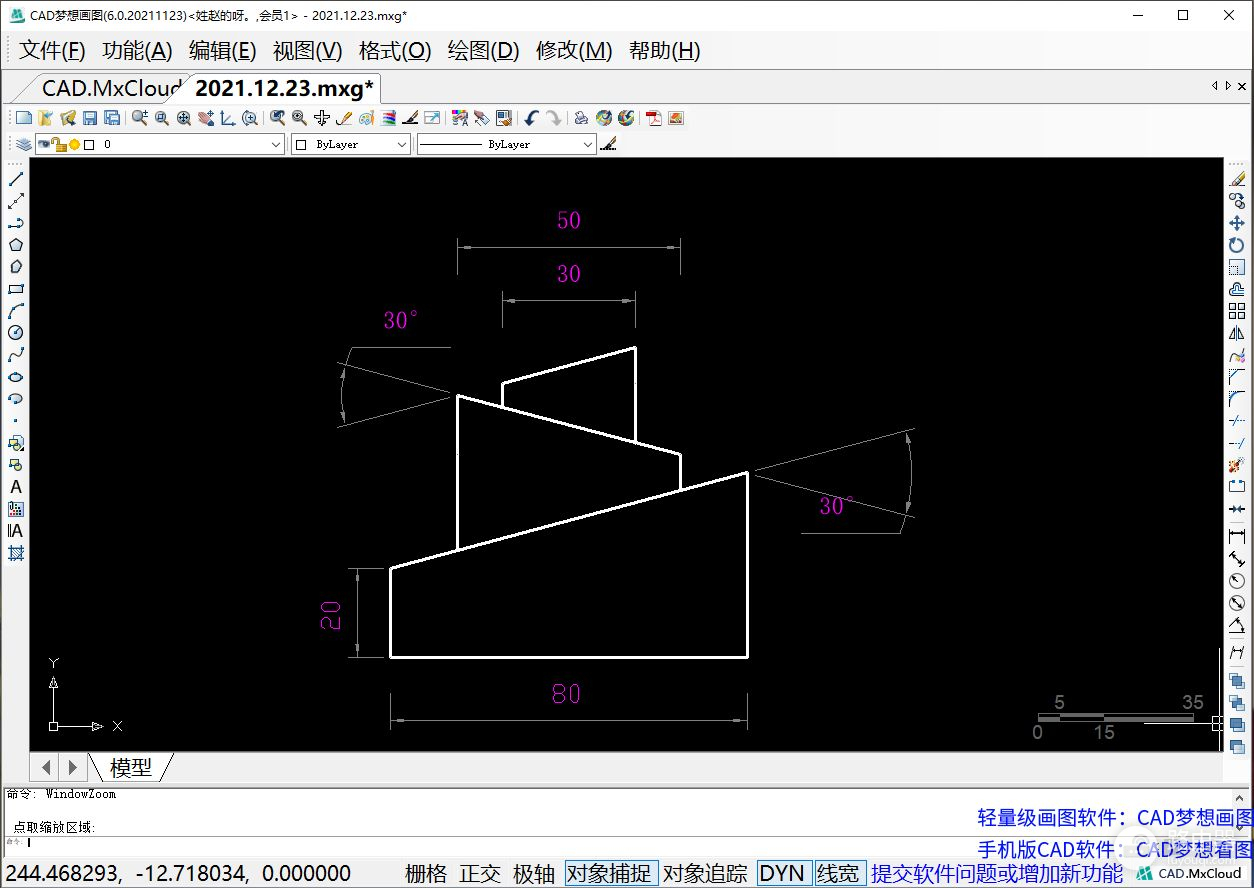Switch to the CAD.MxCloud tab
This screenshot has width=1254, height=888.
tap(110, 88)
